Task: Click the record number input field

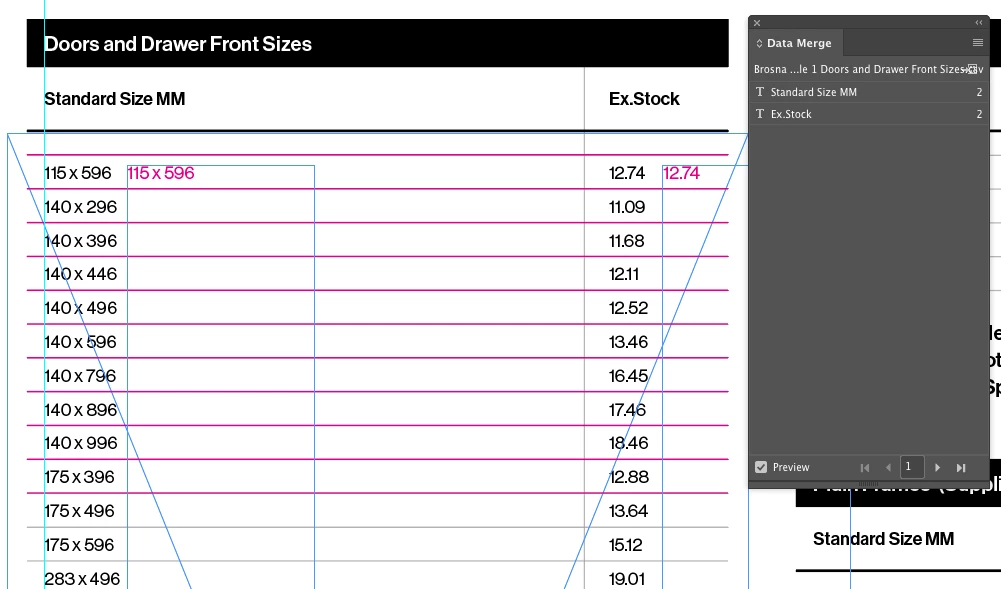Action: (x=911, y=467)
